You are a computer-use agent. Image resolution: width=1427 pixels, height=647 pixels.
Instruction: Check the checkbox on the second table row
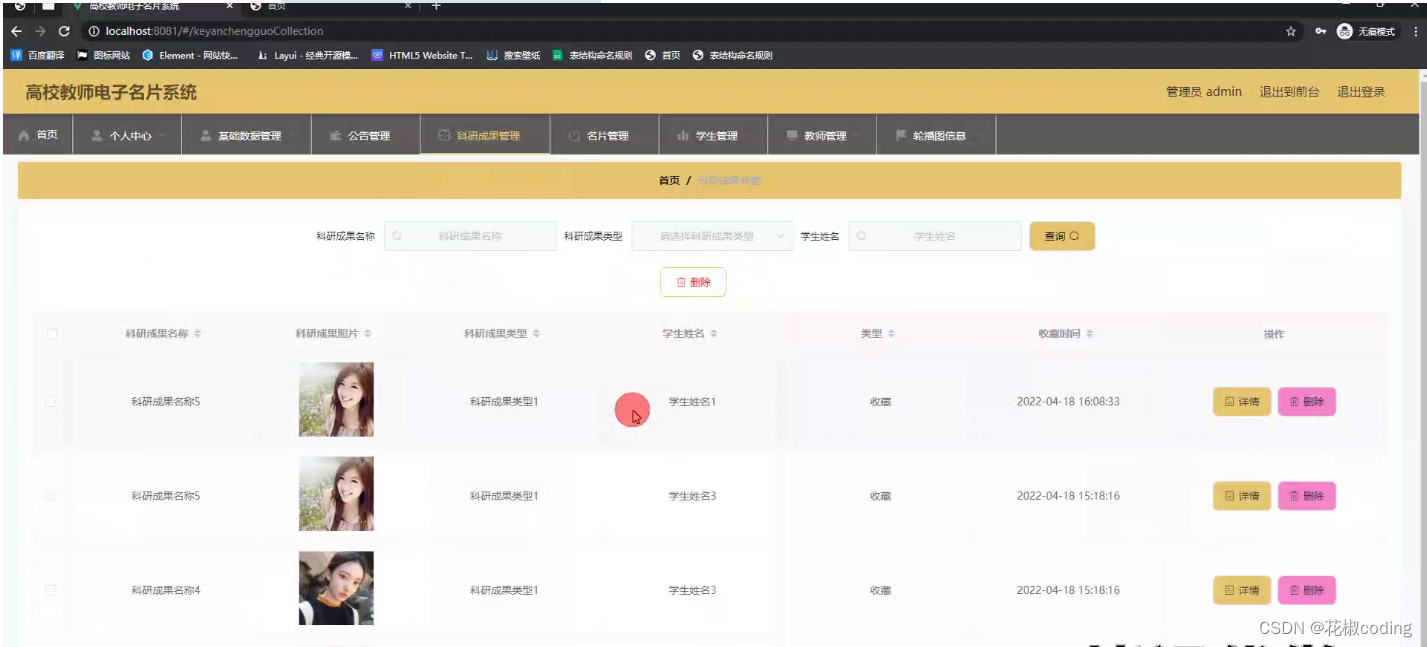click(x=52, y=495)
